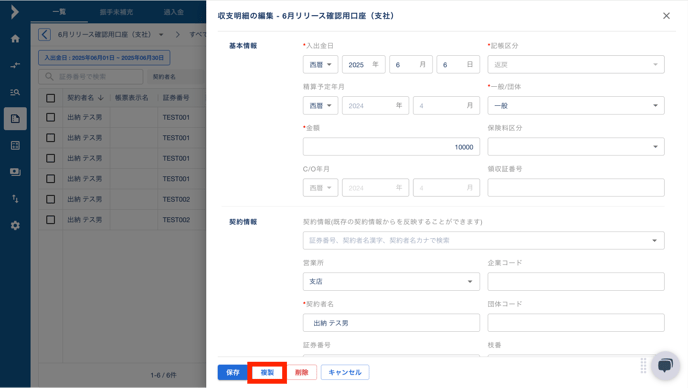688x388 pixels.
Task: Click the breadcrumb right chevron
Action: (178, 34)
